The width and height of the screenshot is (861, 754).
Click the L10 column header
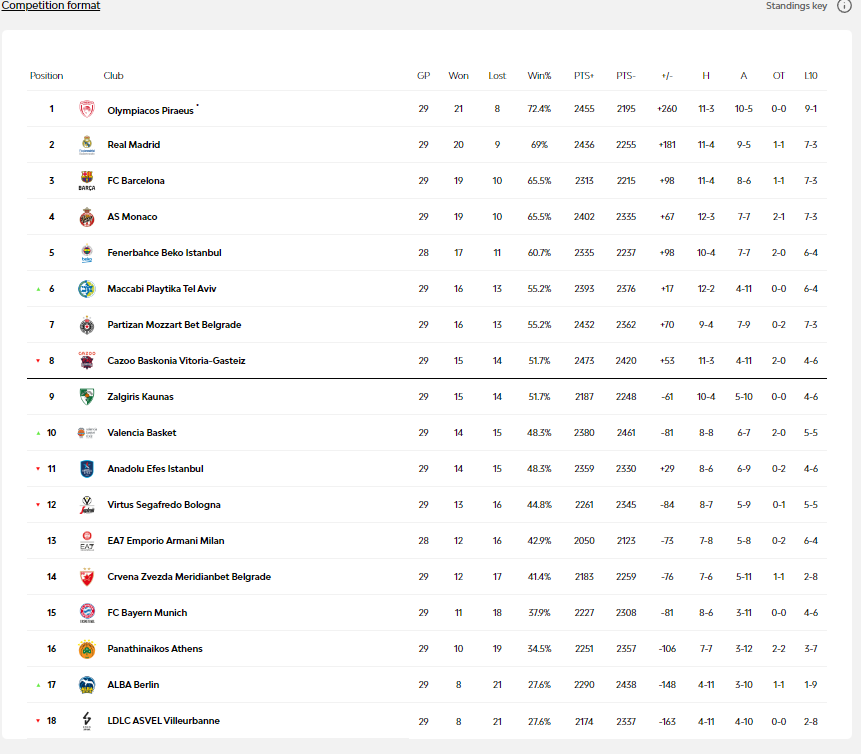tap(810, 76)
